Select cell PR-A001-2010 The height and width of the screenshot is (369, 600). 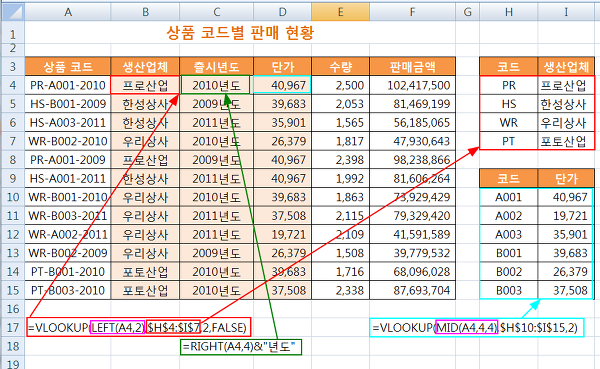coord(68,85)
